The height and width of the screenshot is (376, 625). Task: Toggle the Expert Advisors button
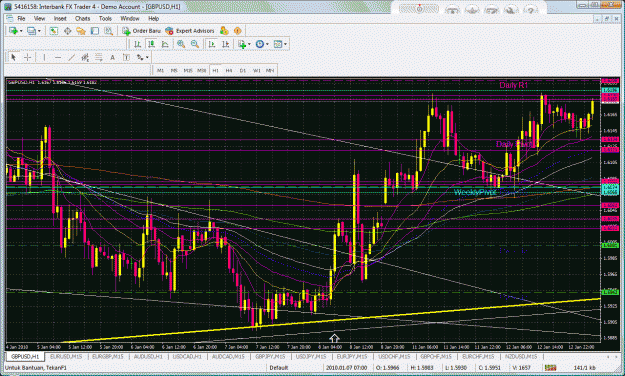coord(190,31)
